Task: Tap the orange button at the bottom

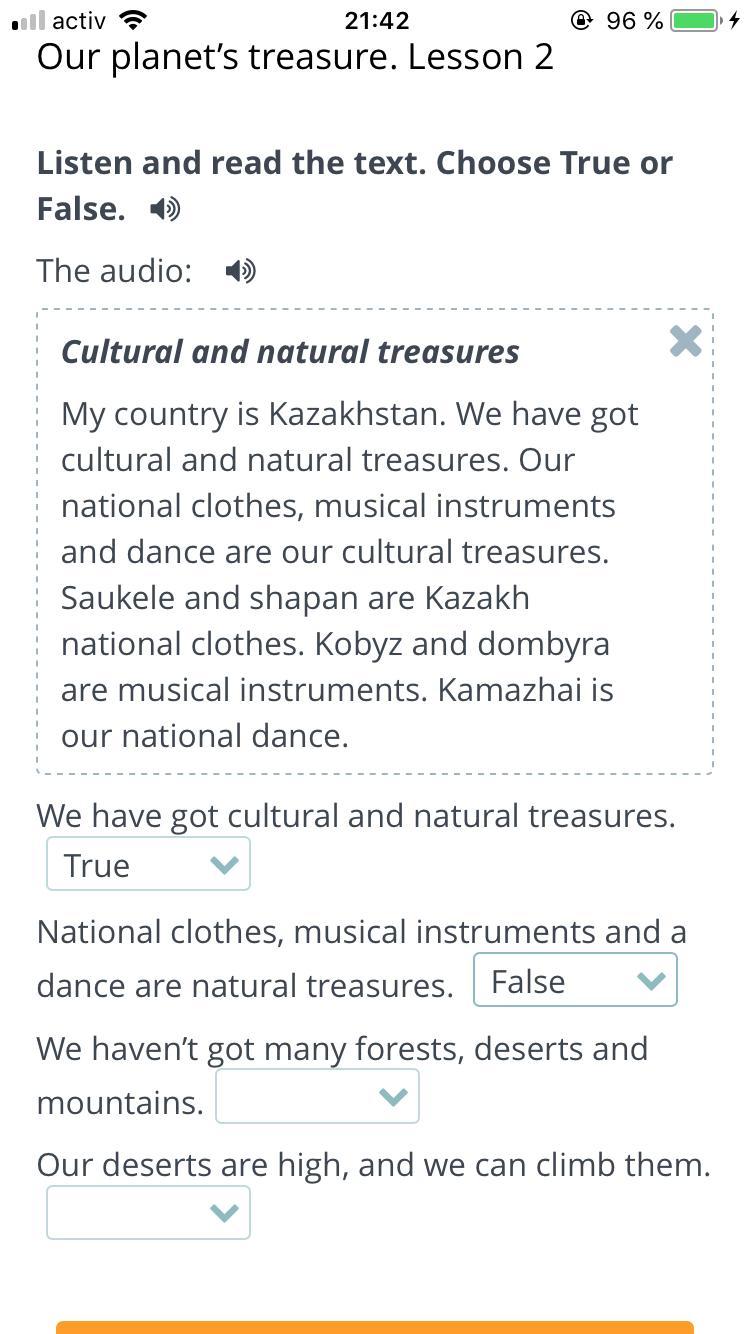Action: 375,1328
